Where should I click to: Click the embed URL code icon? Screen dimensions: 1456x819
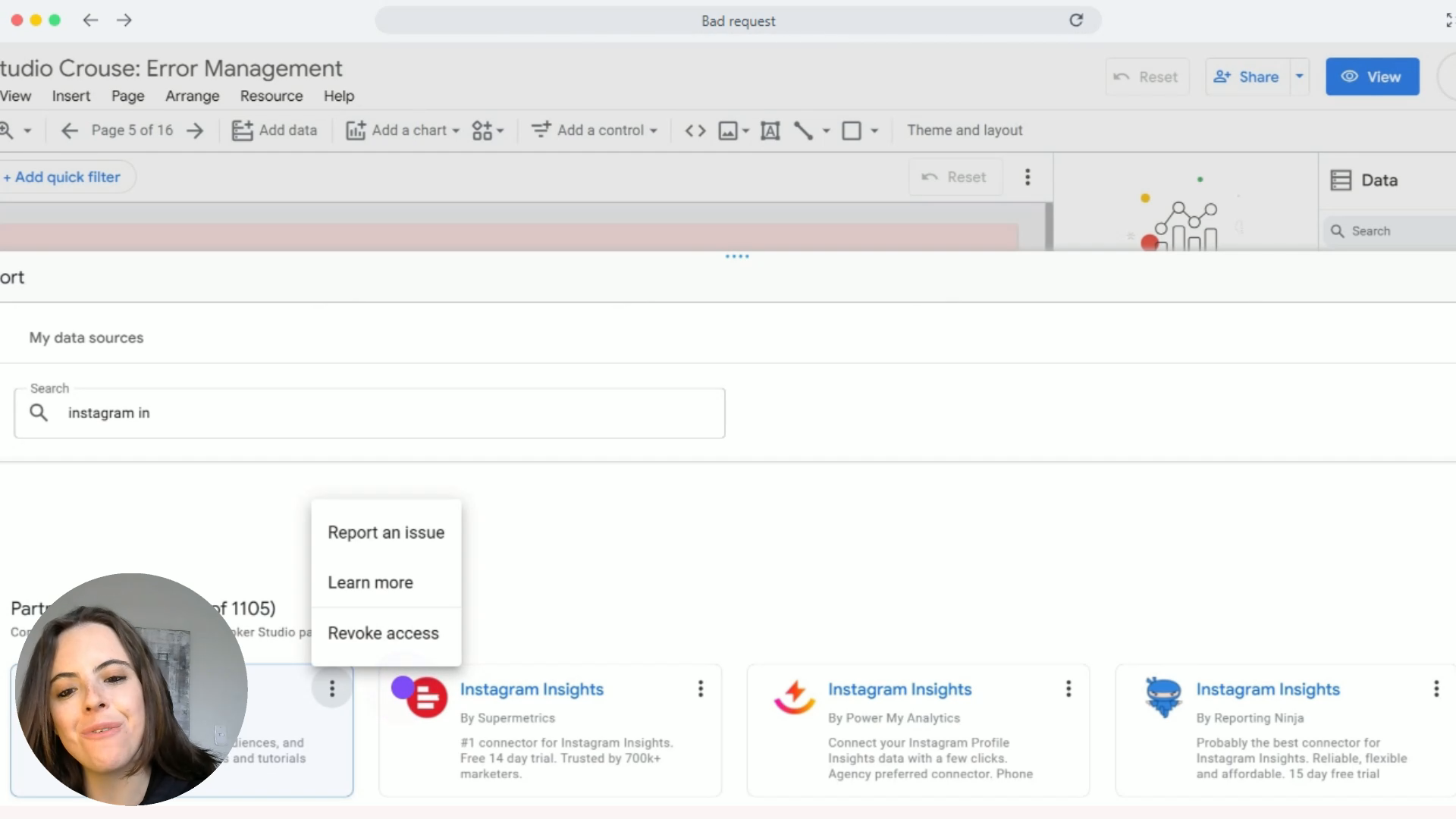point(695,130)
